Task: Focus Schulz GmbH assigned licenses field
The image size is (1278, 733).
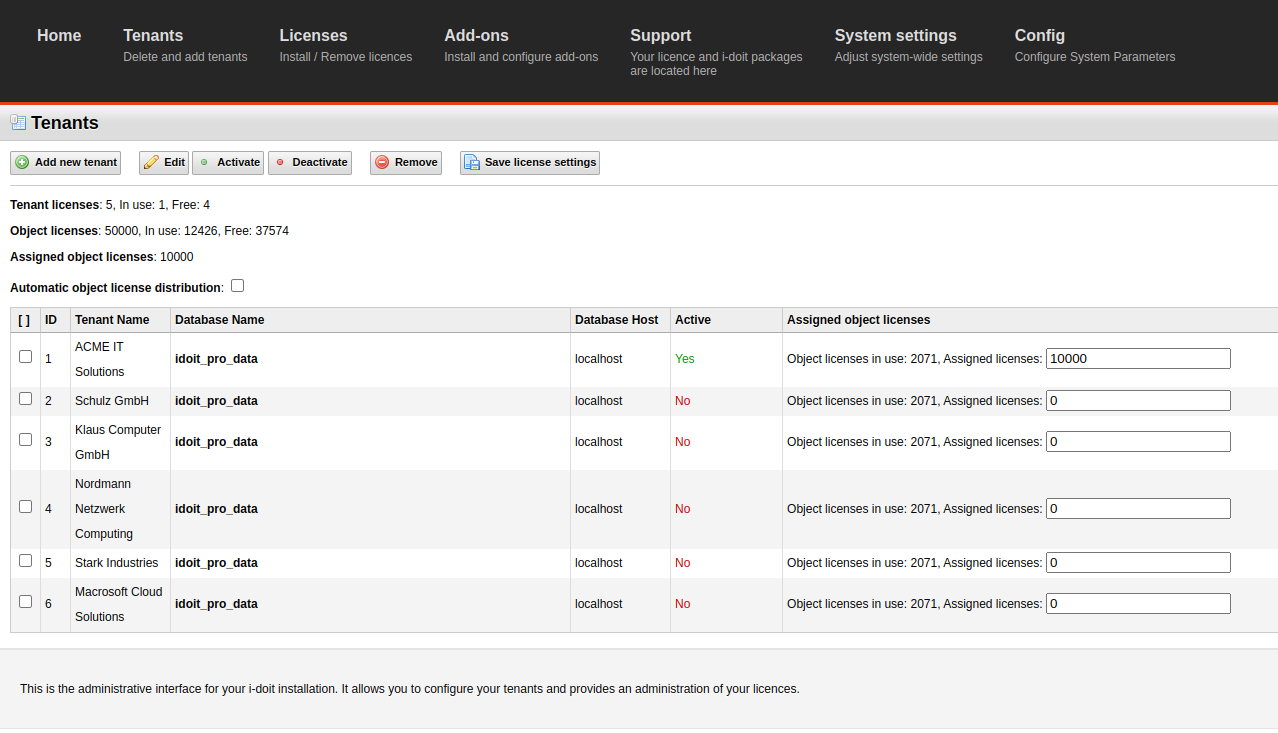Action: [1138, 401]
